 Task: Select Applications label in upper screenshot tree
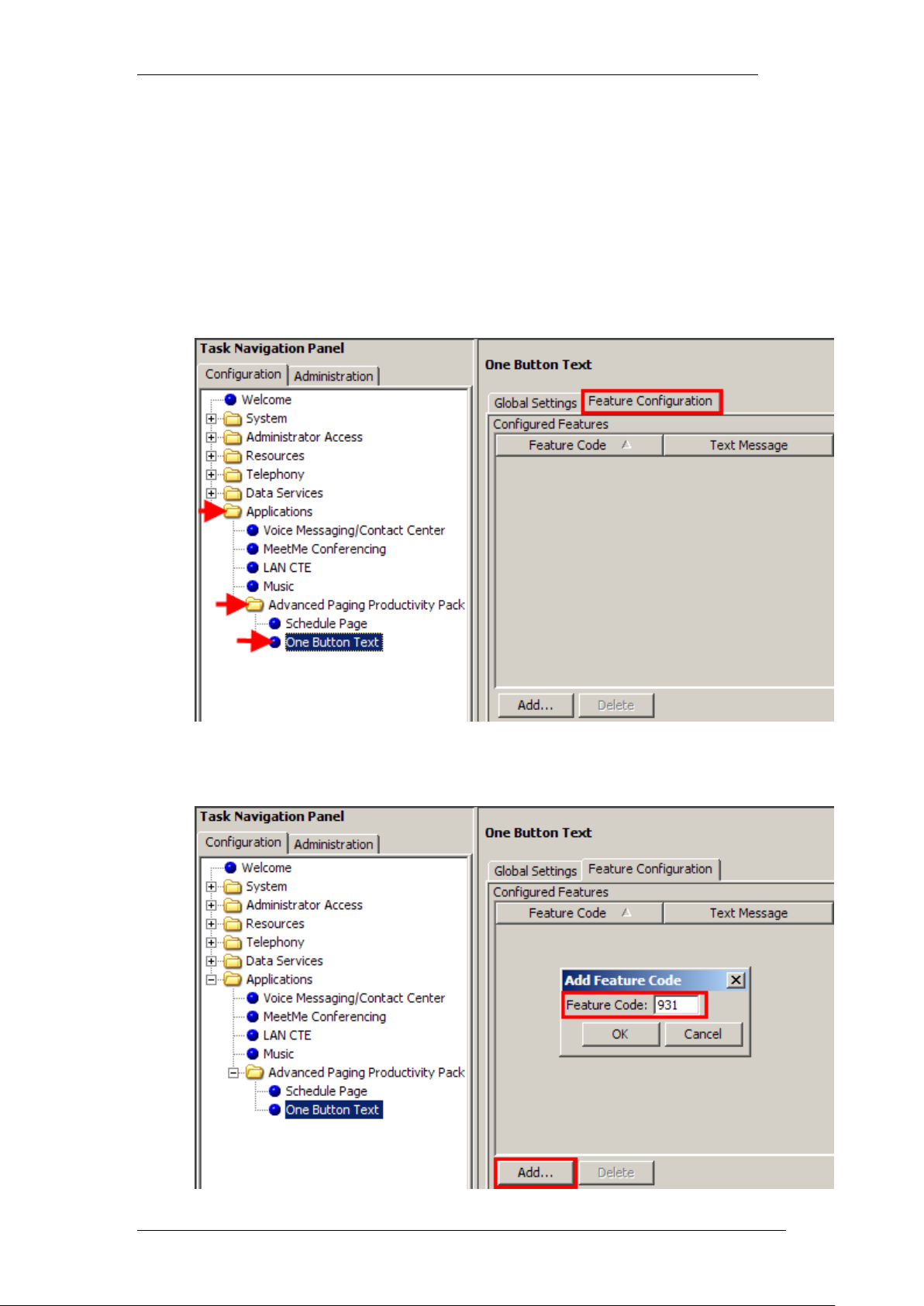click(x=279, y=512)
